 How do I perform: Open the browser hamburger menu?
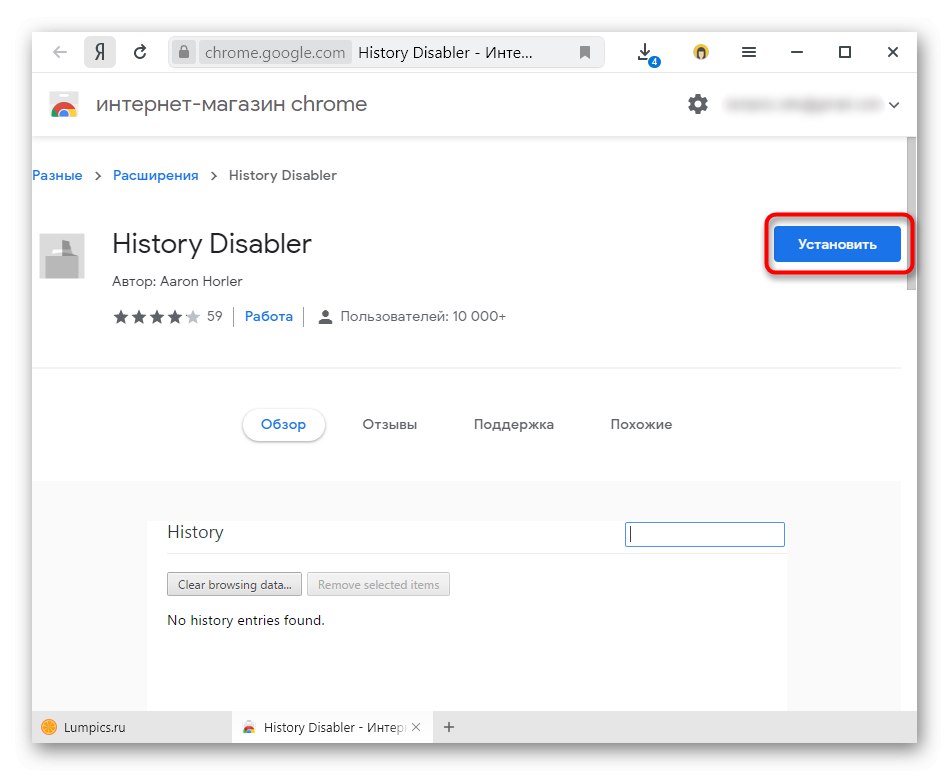click(748, 52)
